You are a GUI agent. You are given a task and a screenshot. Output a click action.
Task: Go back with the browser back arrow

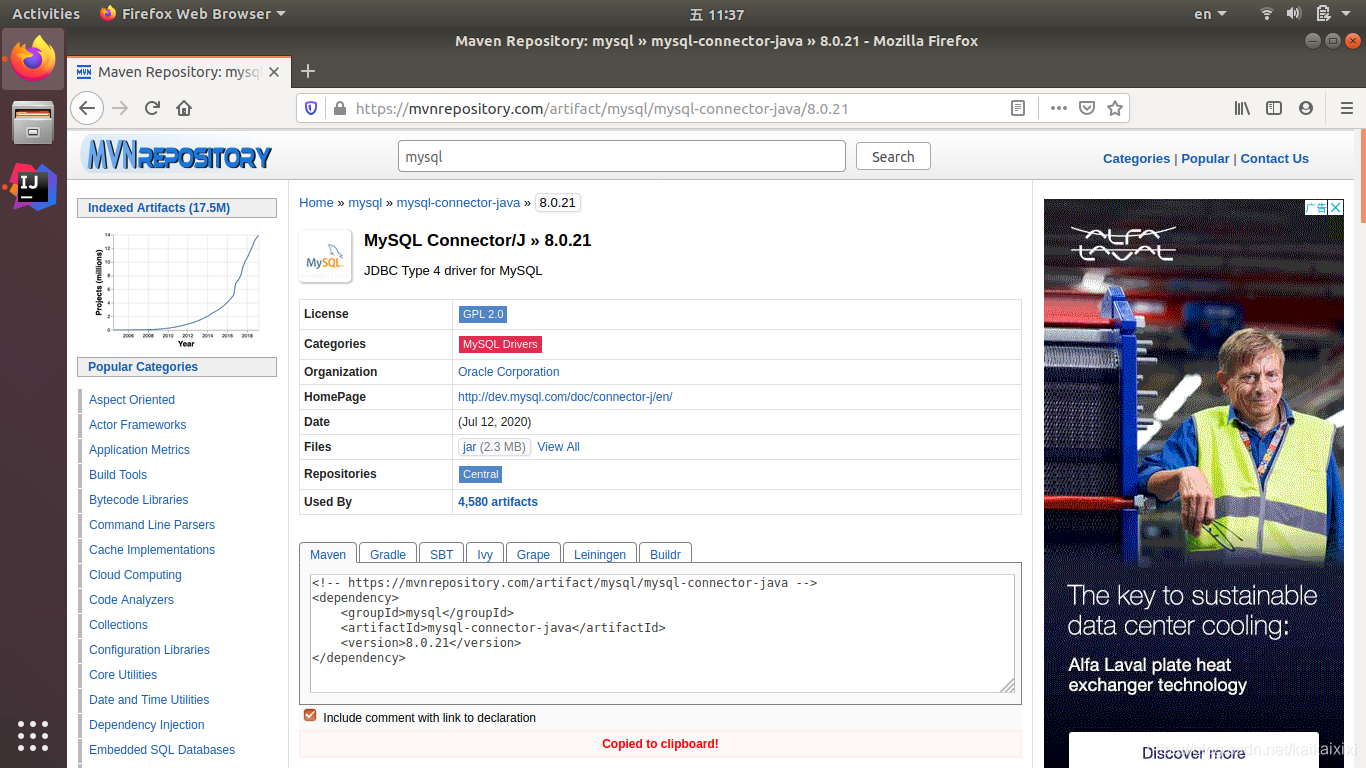click(87, 108)
